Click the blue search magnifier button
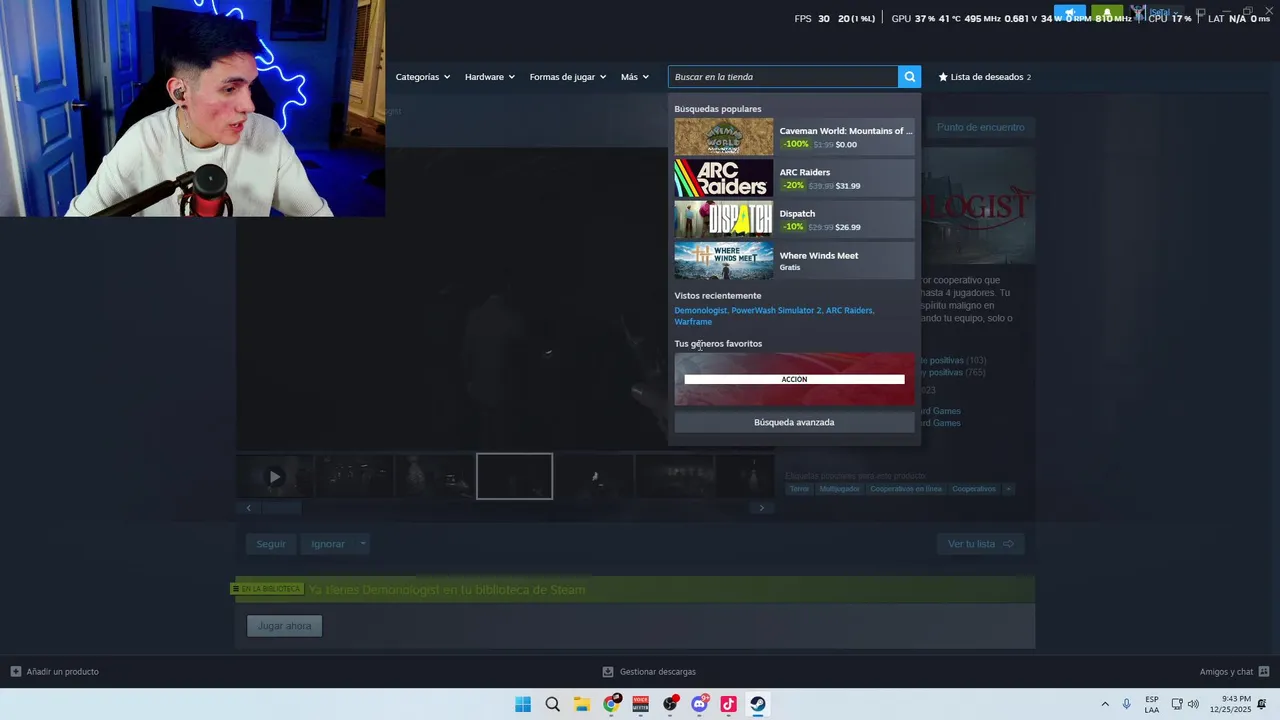 (x=909, y=77)
